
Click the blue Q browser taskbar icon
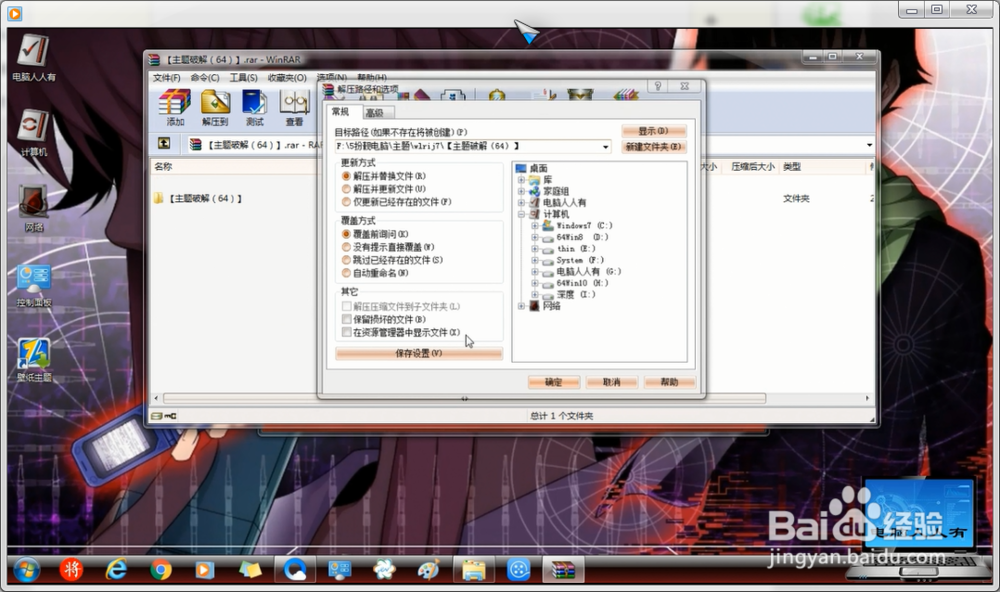(x=295, y=569)
